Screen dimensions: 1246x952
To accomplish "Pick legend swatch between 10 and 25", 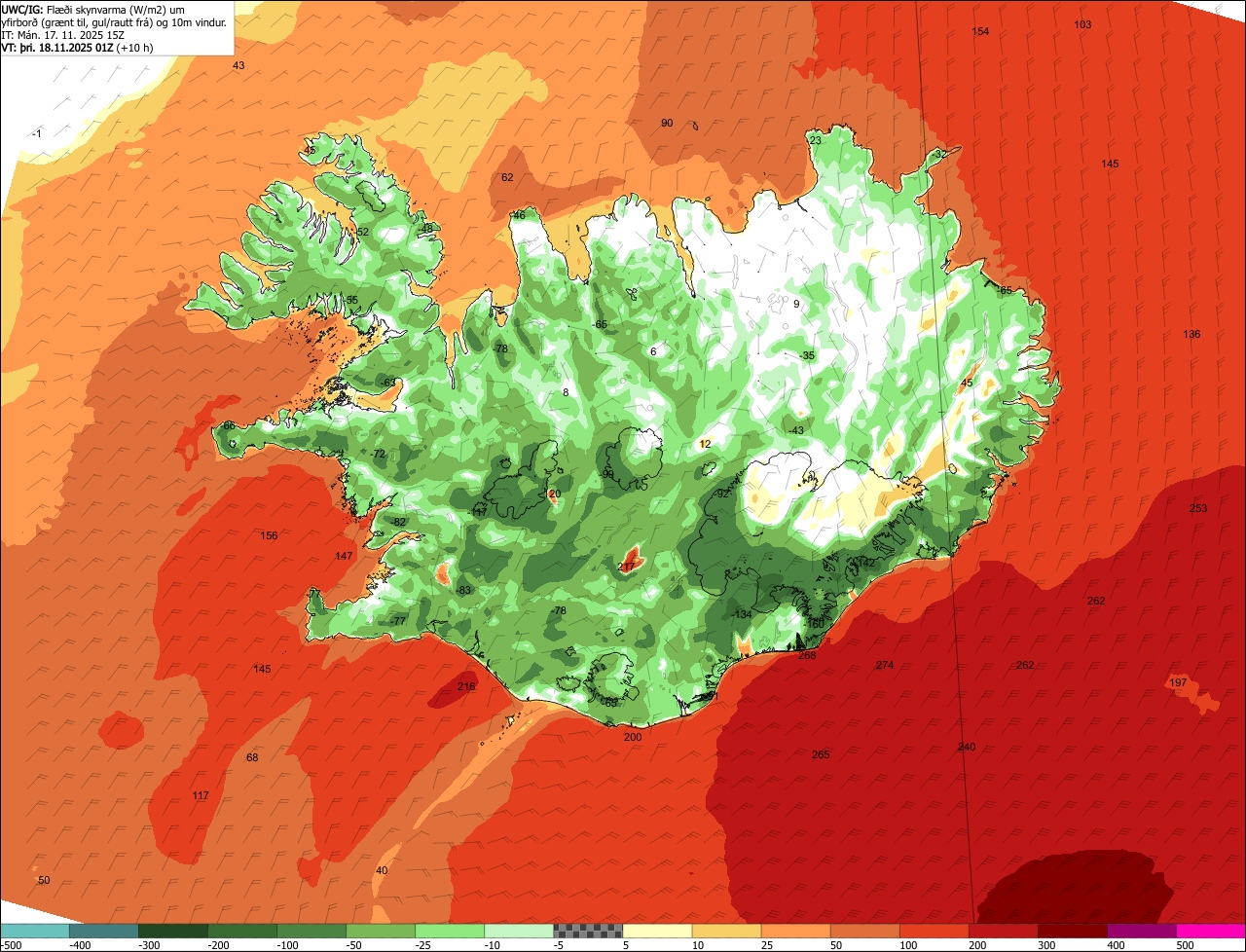I will 726,930.
